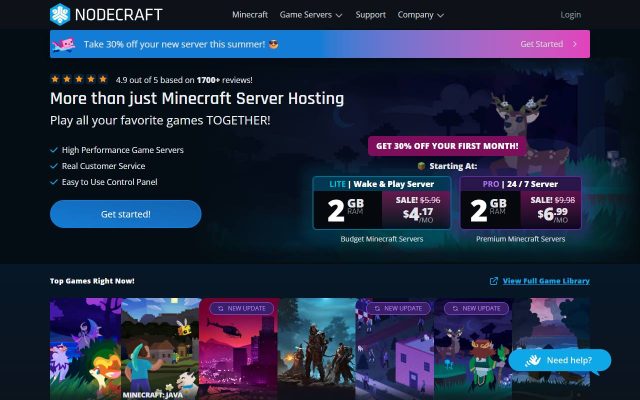Click New Update badge on helicopter game card
The image size is (640, 400).
(242, 309)
